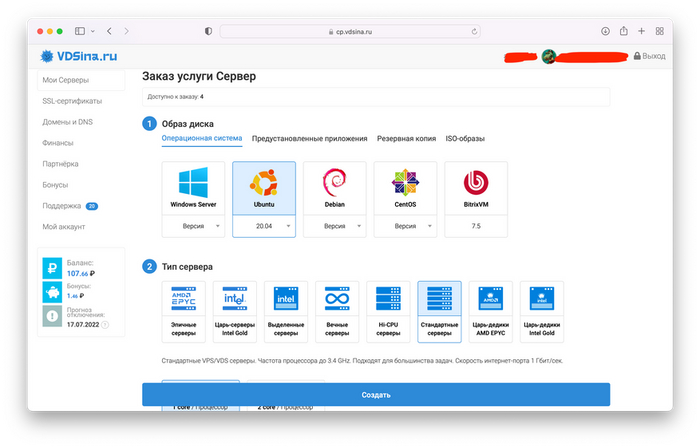Toggle Safari sidebar button

pos(80,31)
